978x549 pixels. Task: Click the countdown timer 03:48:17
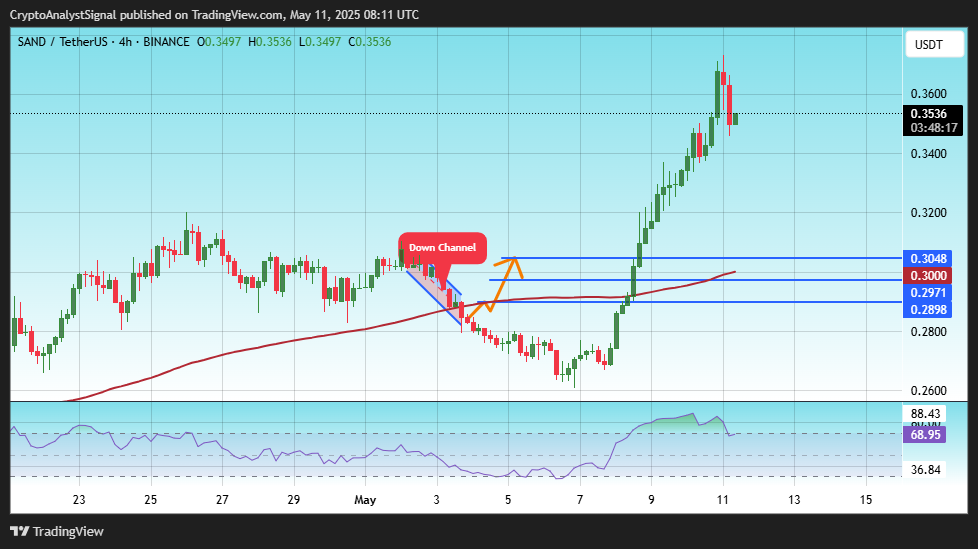934,128
